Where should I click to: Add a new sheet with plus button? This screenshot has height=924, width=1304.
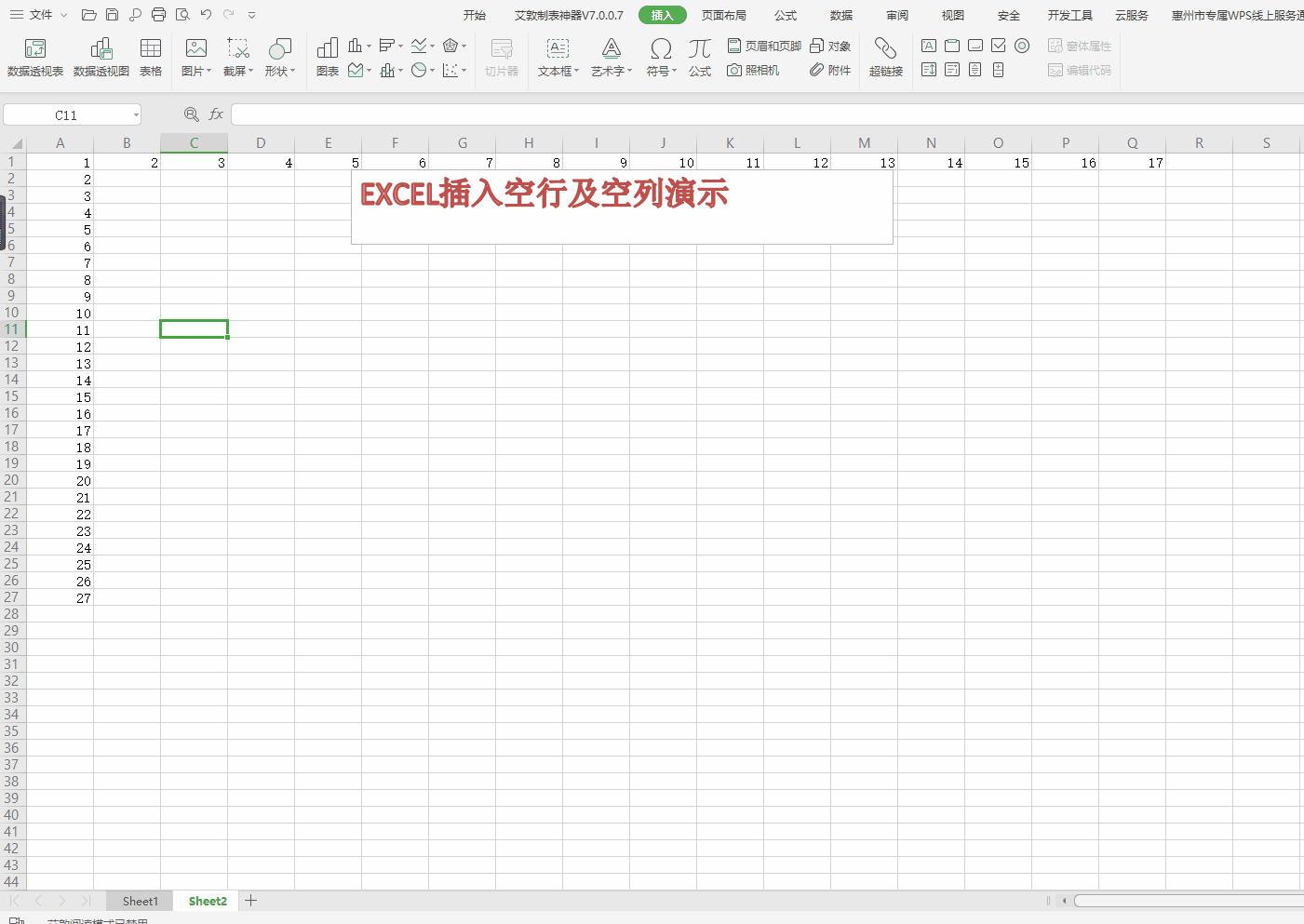tap(251, 901)
